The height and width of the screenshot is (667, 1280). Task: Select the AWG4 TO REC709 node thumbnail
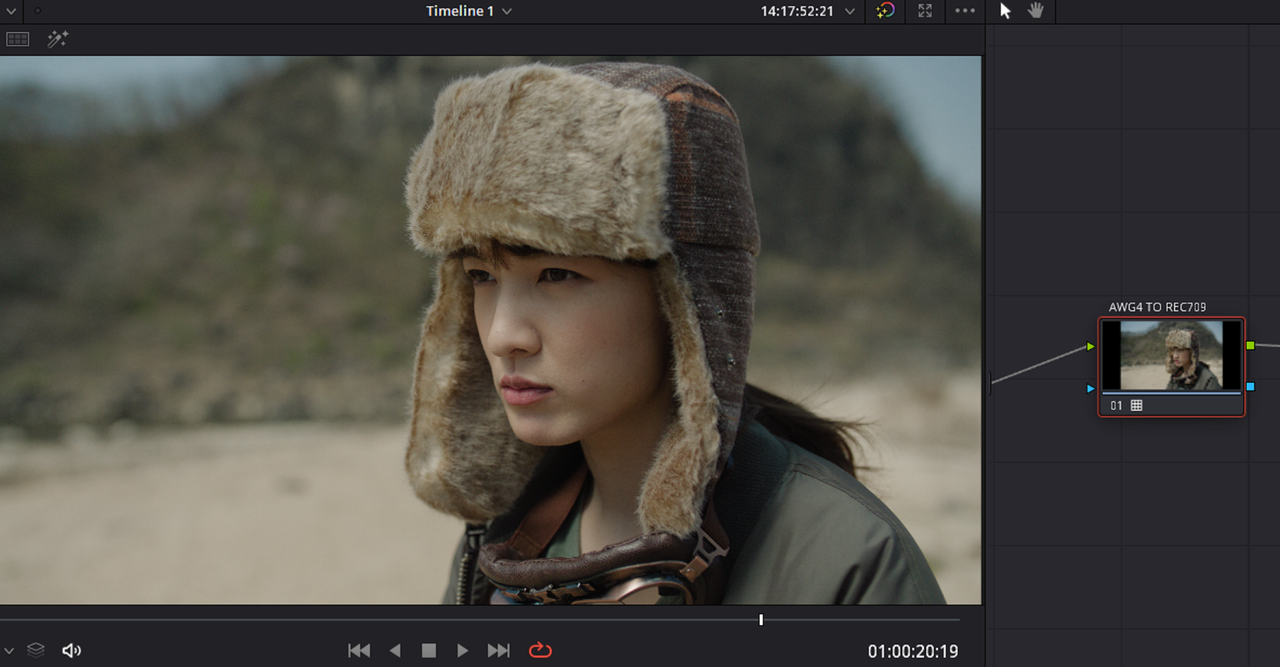click(x=1172, y=355)
